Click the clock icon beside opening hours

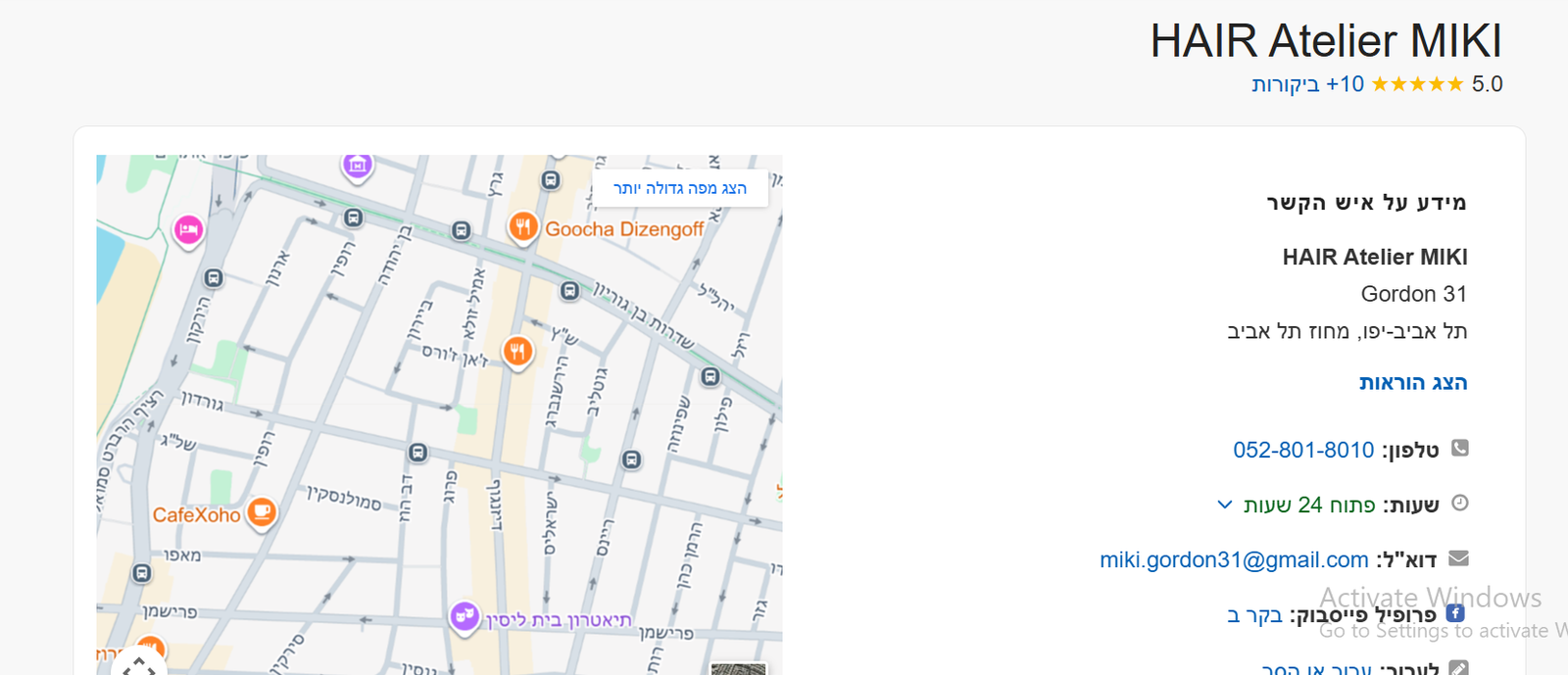point(1459,503)
